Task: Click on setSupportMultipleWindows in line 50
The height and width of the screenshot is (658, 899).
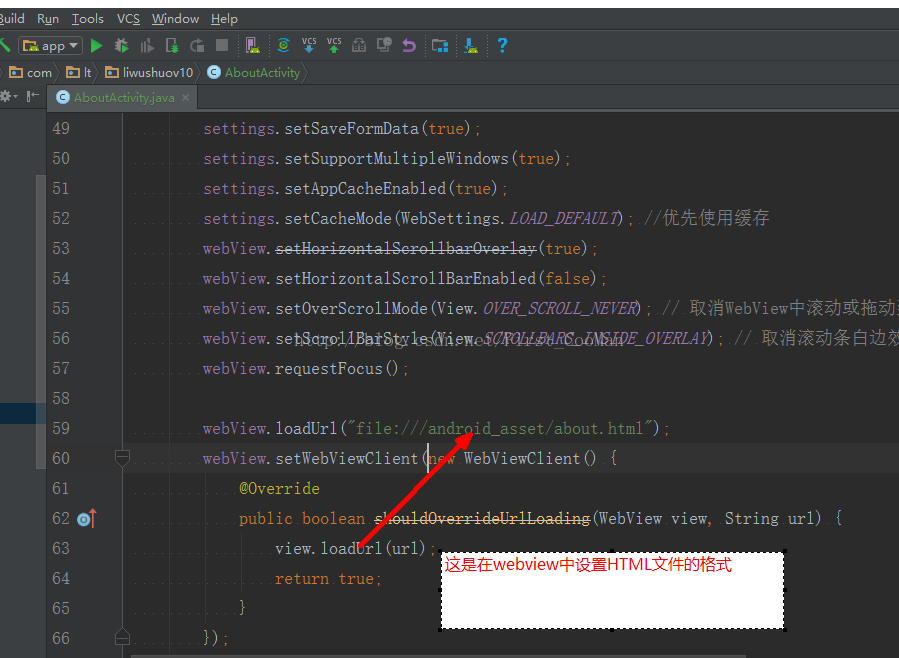Action: [x=397, y=158]
